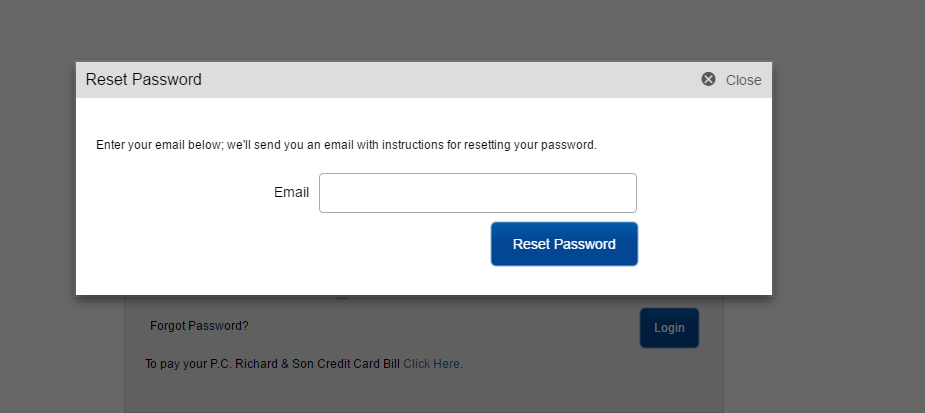Click the dimmed Login button
The image size is (925, 413).
(x=669, y=327)
